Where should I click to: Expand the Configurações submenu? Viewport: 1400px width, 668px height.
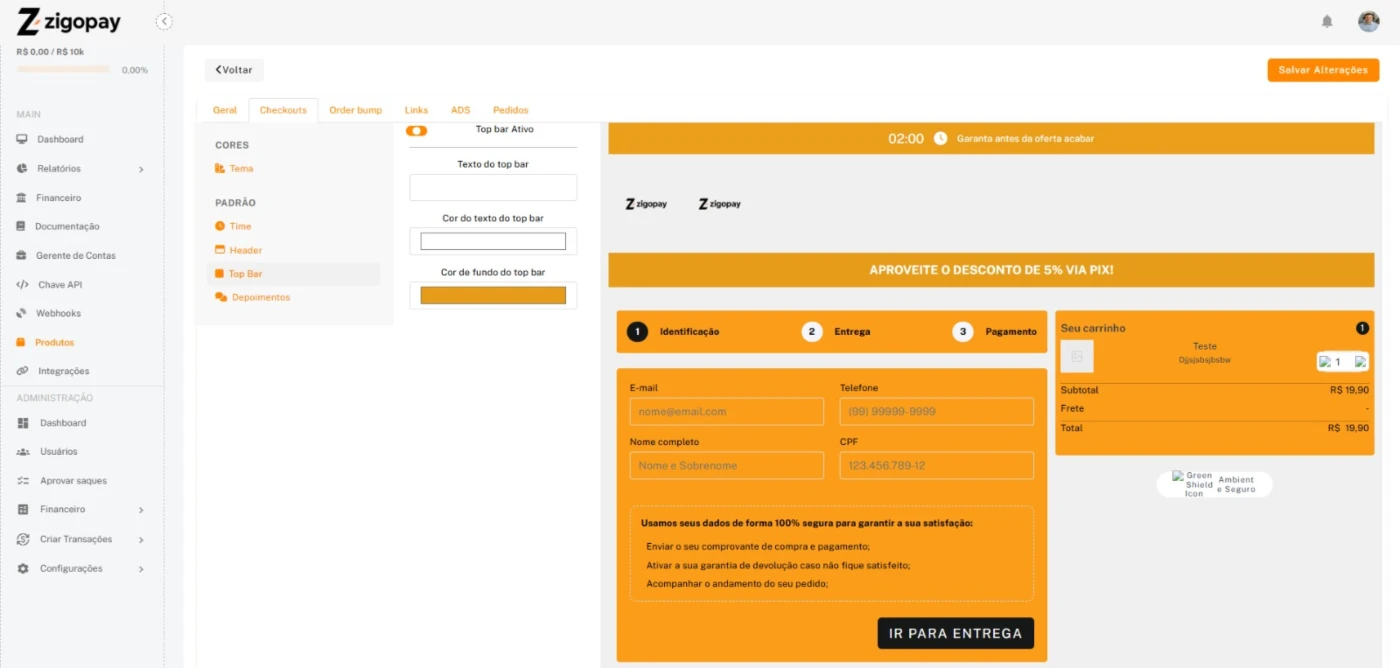coord(141,569)
